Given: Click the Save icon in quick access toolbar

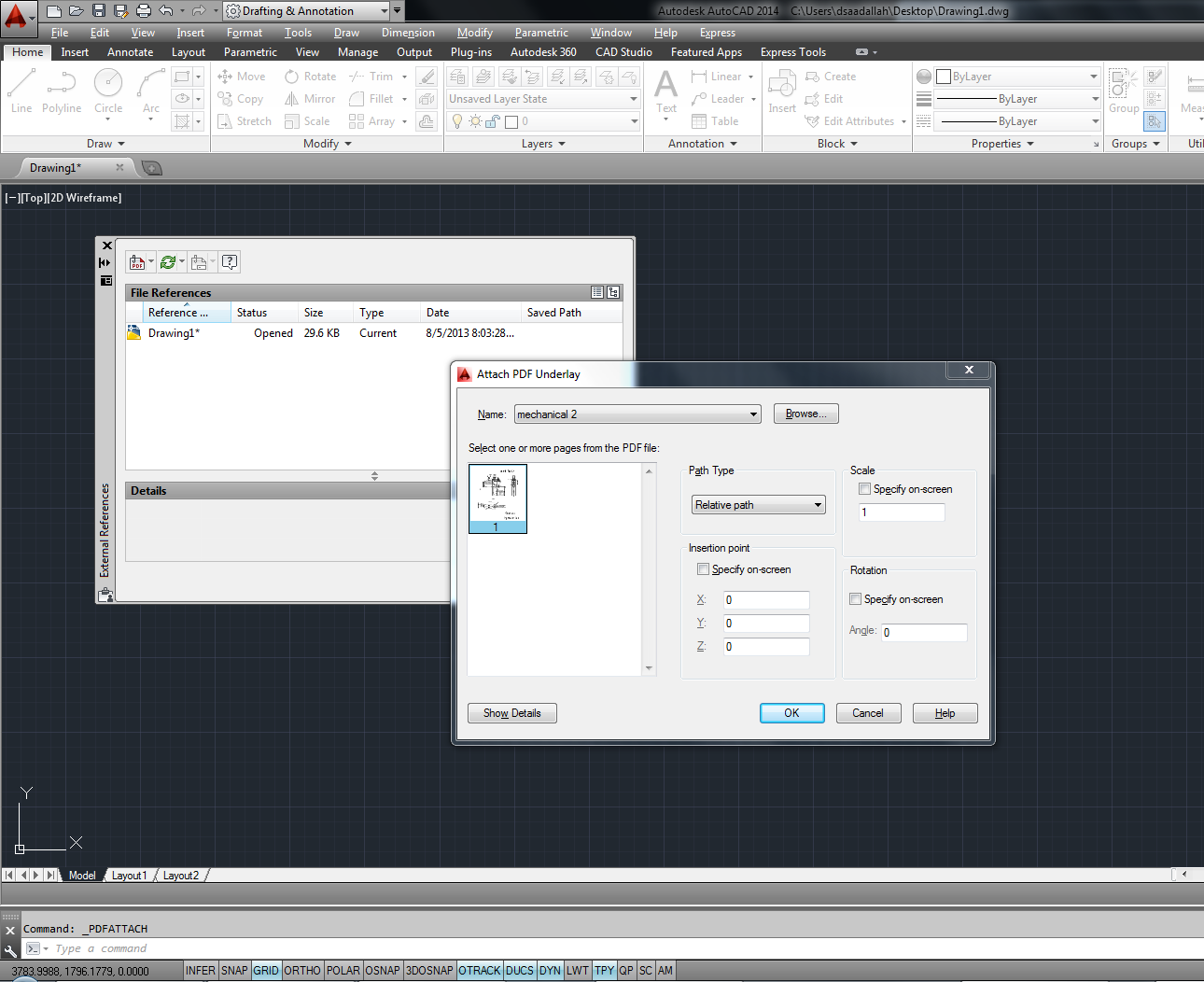Looking at the screenshot, I should tap(99, 11).
